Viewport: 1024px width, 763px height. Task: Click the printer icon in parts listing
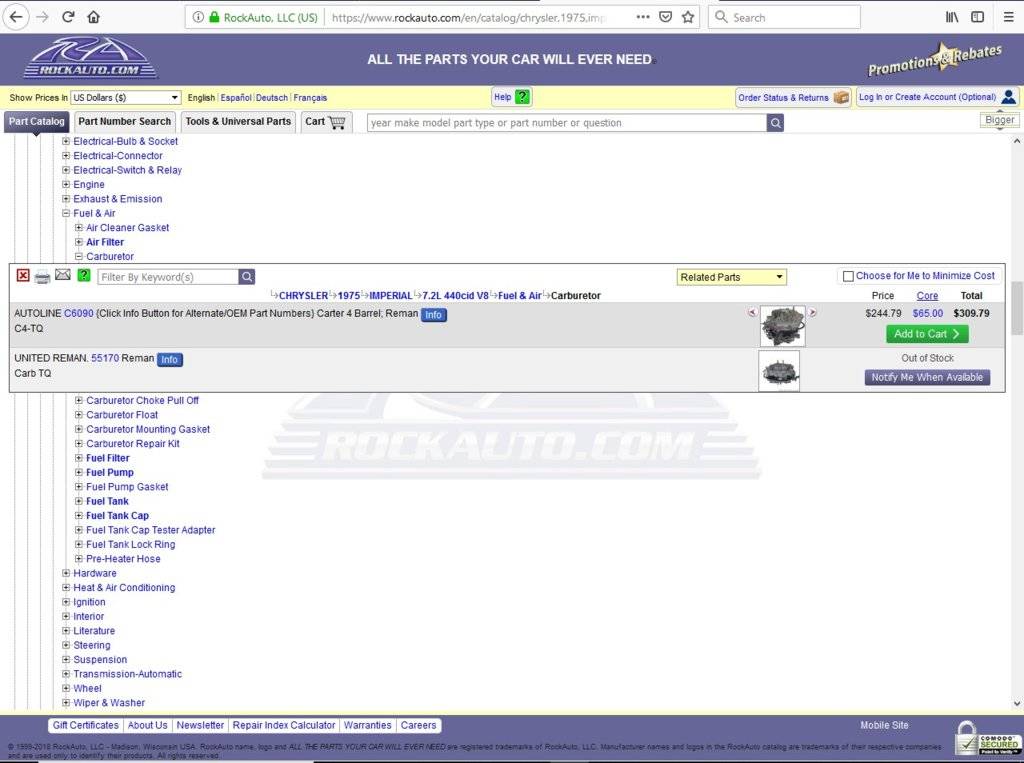coord(42,276)
